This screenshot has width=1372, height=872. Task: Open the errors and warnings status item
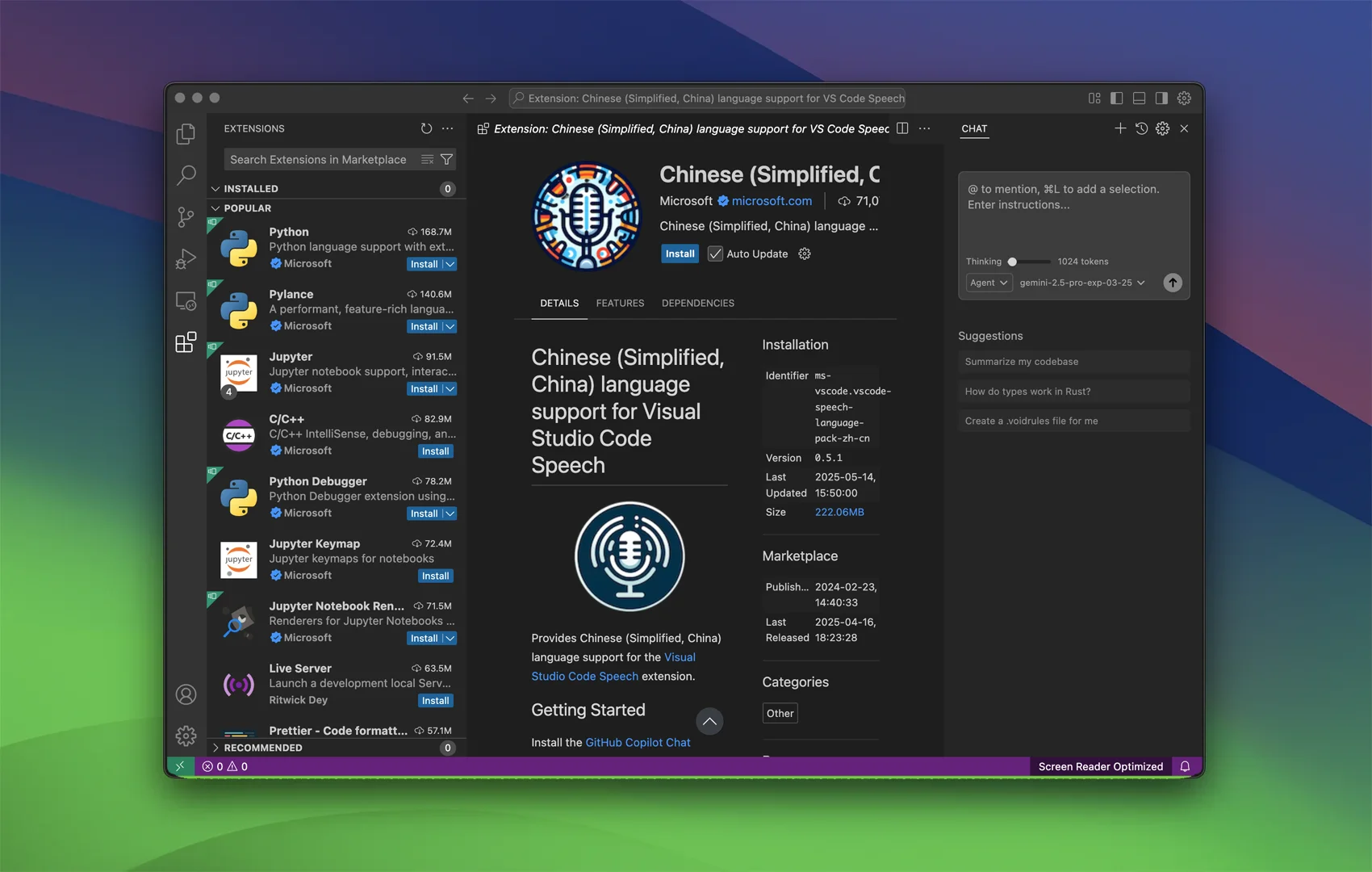tap(225, 766)
